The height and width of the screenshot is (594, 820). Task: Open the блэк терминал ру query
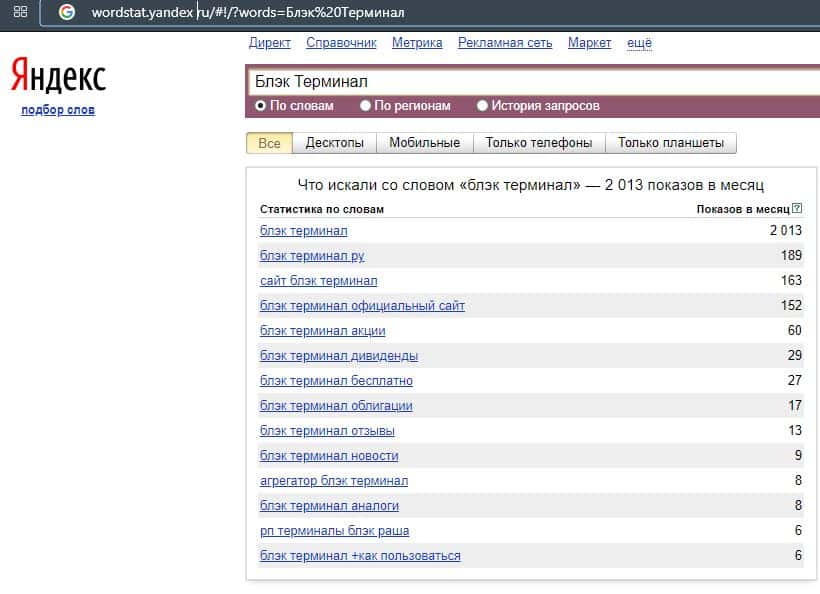(312, 256)
